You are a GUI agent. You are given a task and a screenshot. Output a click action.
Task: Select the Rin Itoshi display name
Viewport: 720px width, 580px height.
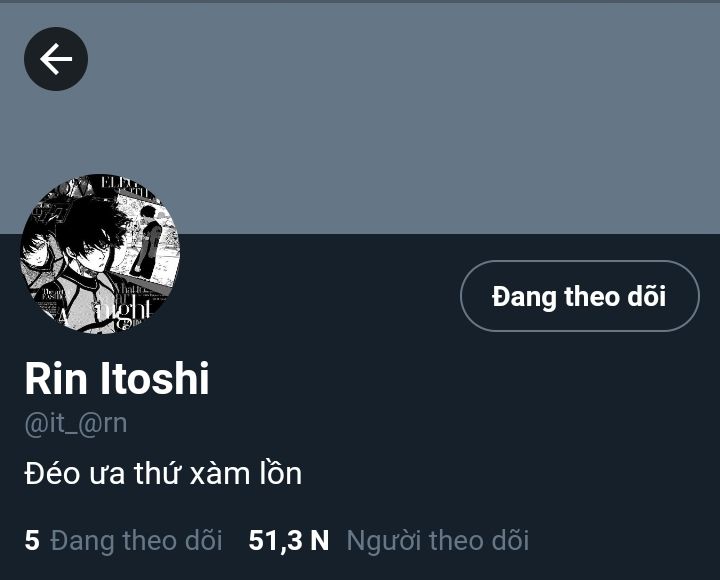[117, 378]
